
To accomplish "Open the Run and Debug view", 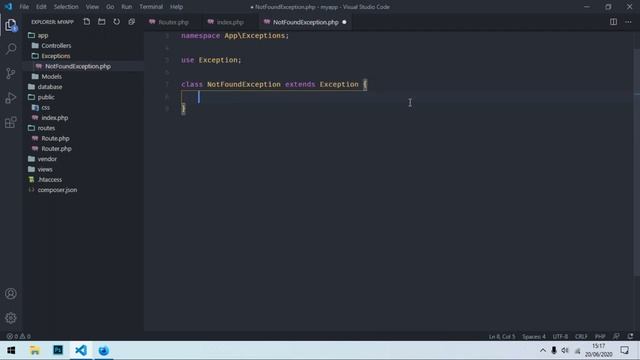I will pyautogui.click(x=11, y=98).
